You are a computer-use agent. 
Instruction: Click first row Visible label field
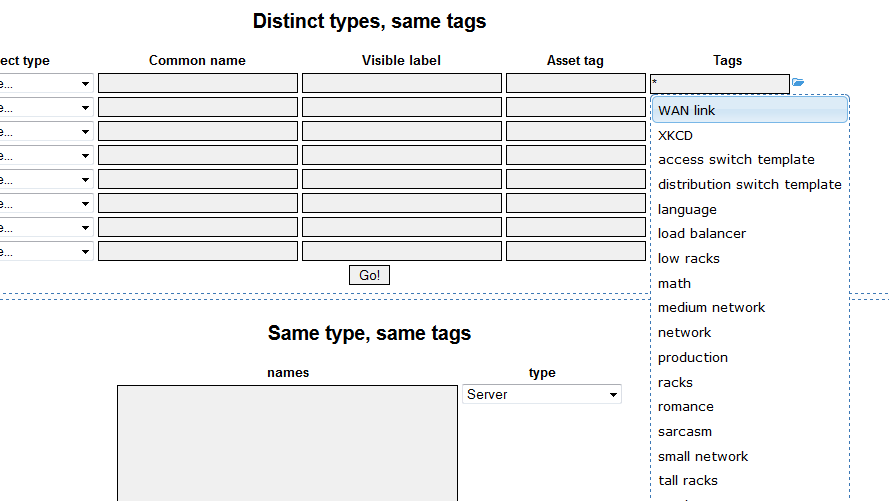[401, 83]
